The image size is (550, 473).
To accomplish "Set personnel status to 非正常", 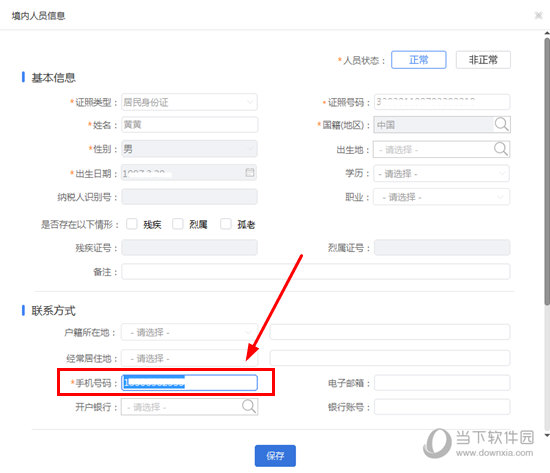I will point(483,60).
